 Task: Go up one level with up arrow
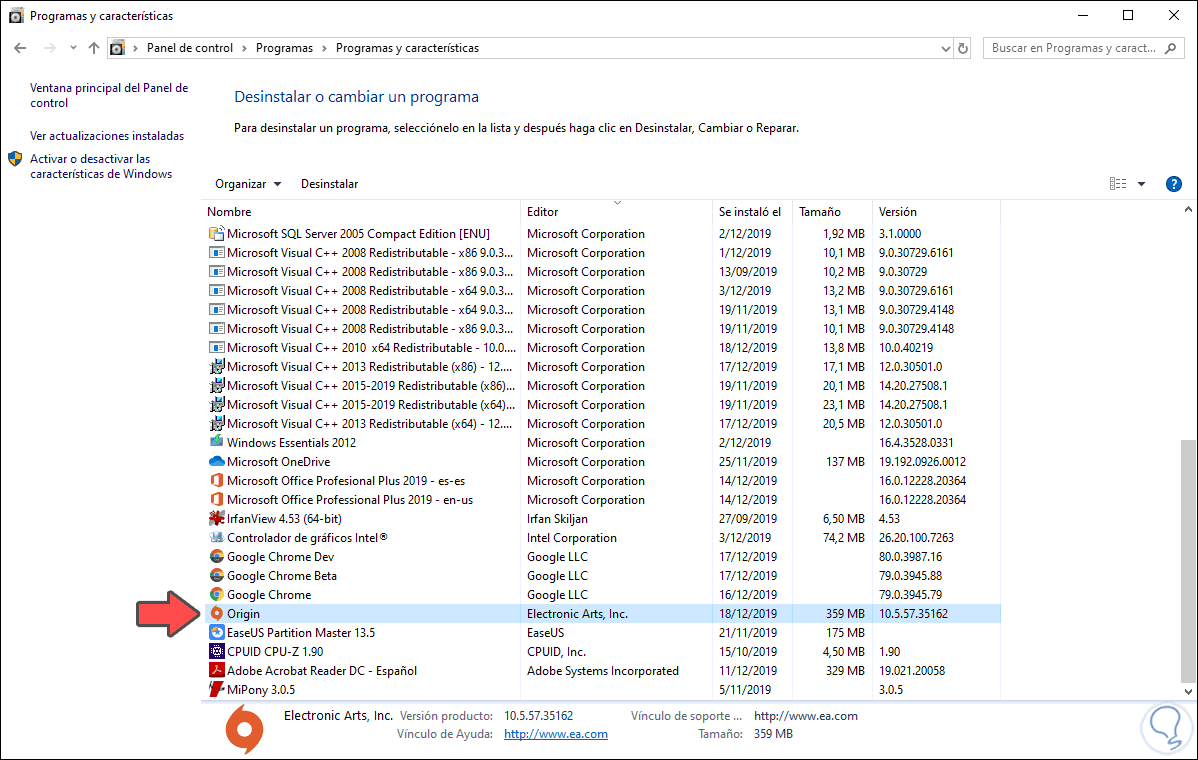[93, 48]
